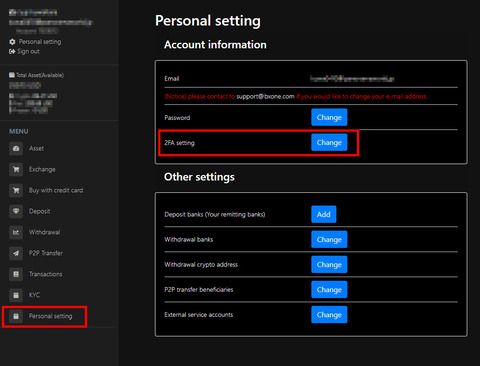Click the Sign out arrow icon
Image resolution: width=480 pixels, height=366 pixels.
(x=12, y=51)
